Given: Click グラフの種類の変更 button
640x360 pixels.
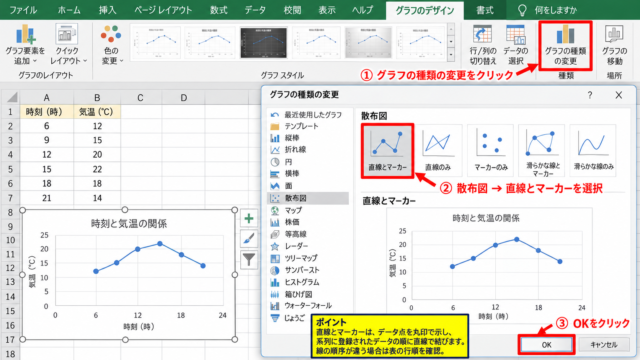Looking at the screenshot, I should pyautogui.click(x=565, y=45).
